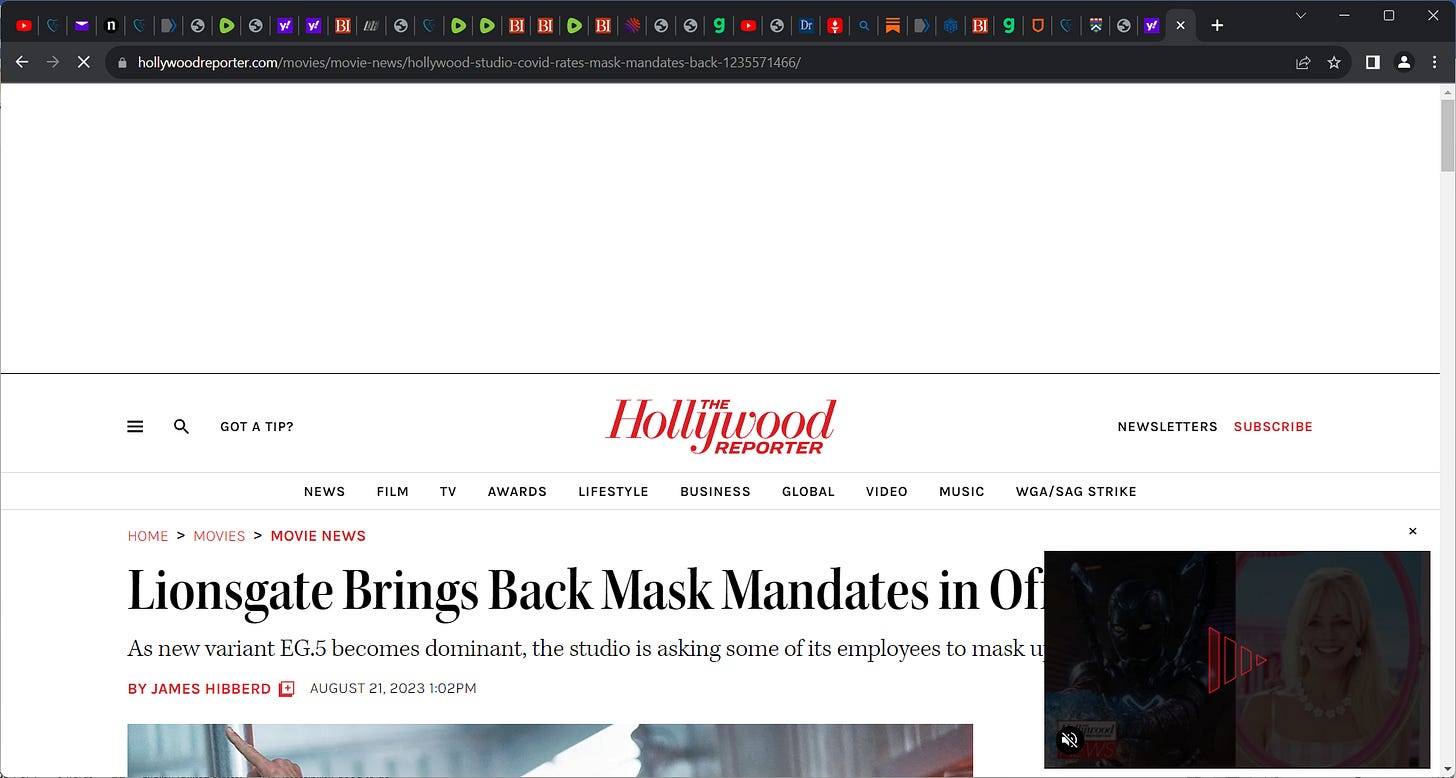Switch to the orange Substack bookmark tab
The height and width of the screenshot is (778, 1456).
pyautogui.click(x=893, y=26)
